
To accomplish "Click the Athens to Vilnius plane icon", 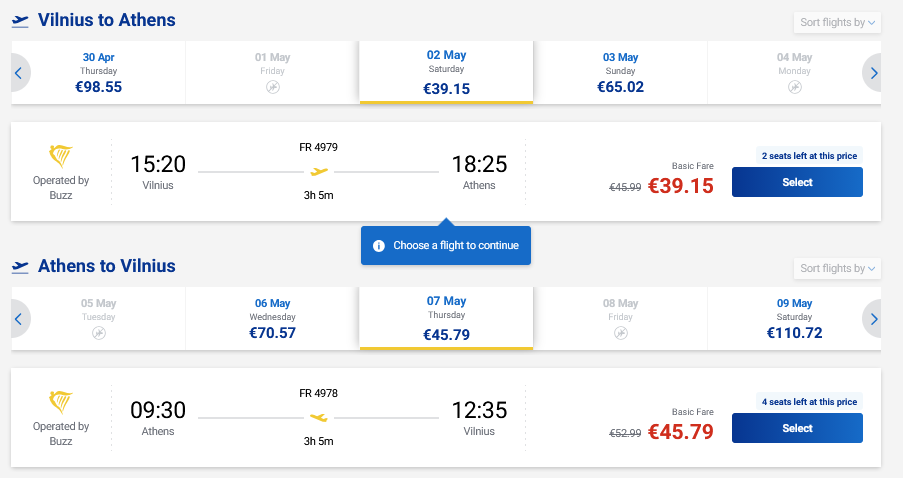I will [20, 267].
